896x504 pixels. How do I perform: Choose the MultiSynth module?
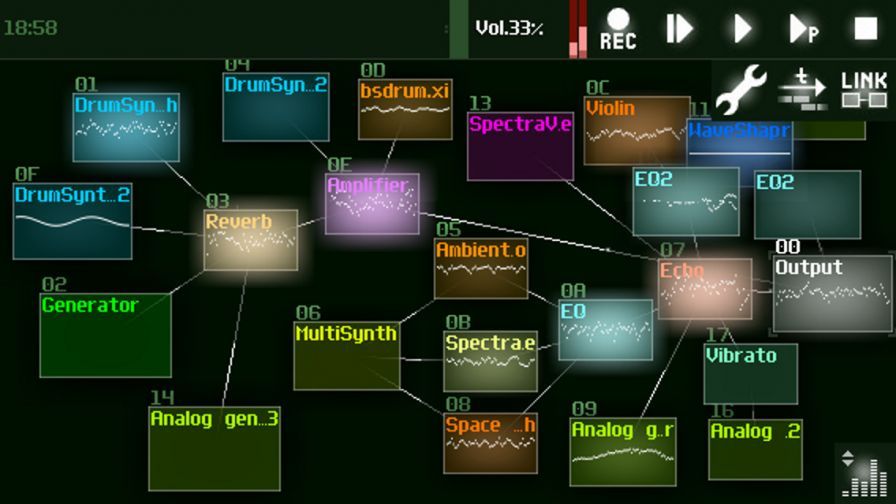click(x=346, y=355)
